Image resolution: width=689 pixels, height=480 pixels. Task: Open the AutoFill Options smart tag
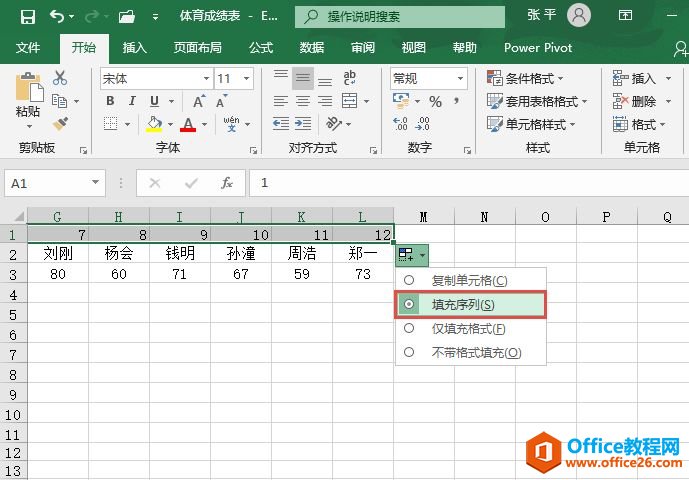click(x=412, y=255)
